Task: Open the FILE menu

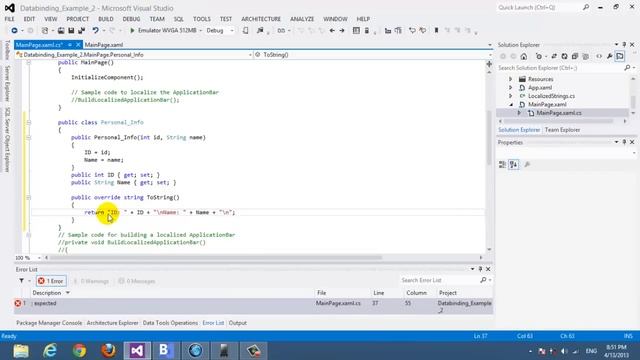Action: [x=9, y=19]
